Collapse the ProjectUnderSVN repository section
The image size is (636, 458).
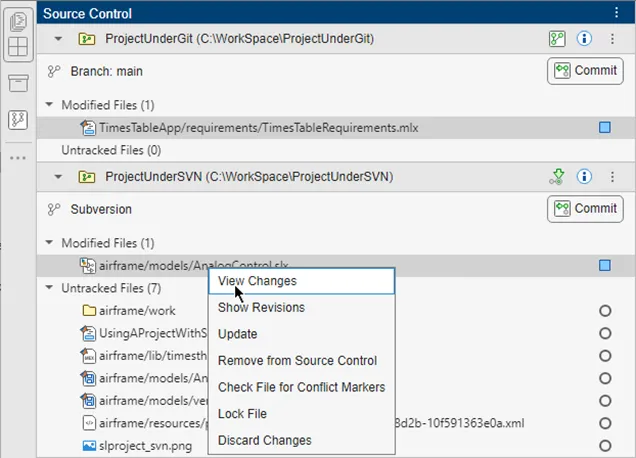[x=58, y=177]
